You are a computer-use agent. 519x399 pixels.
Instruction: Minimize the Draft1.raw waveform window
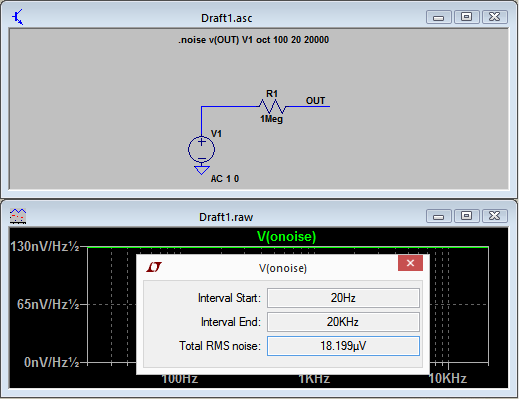click(439, 216)
